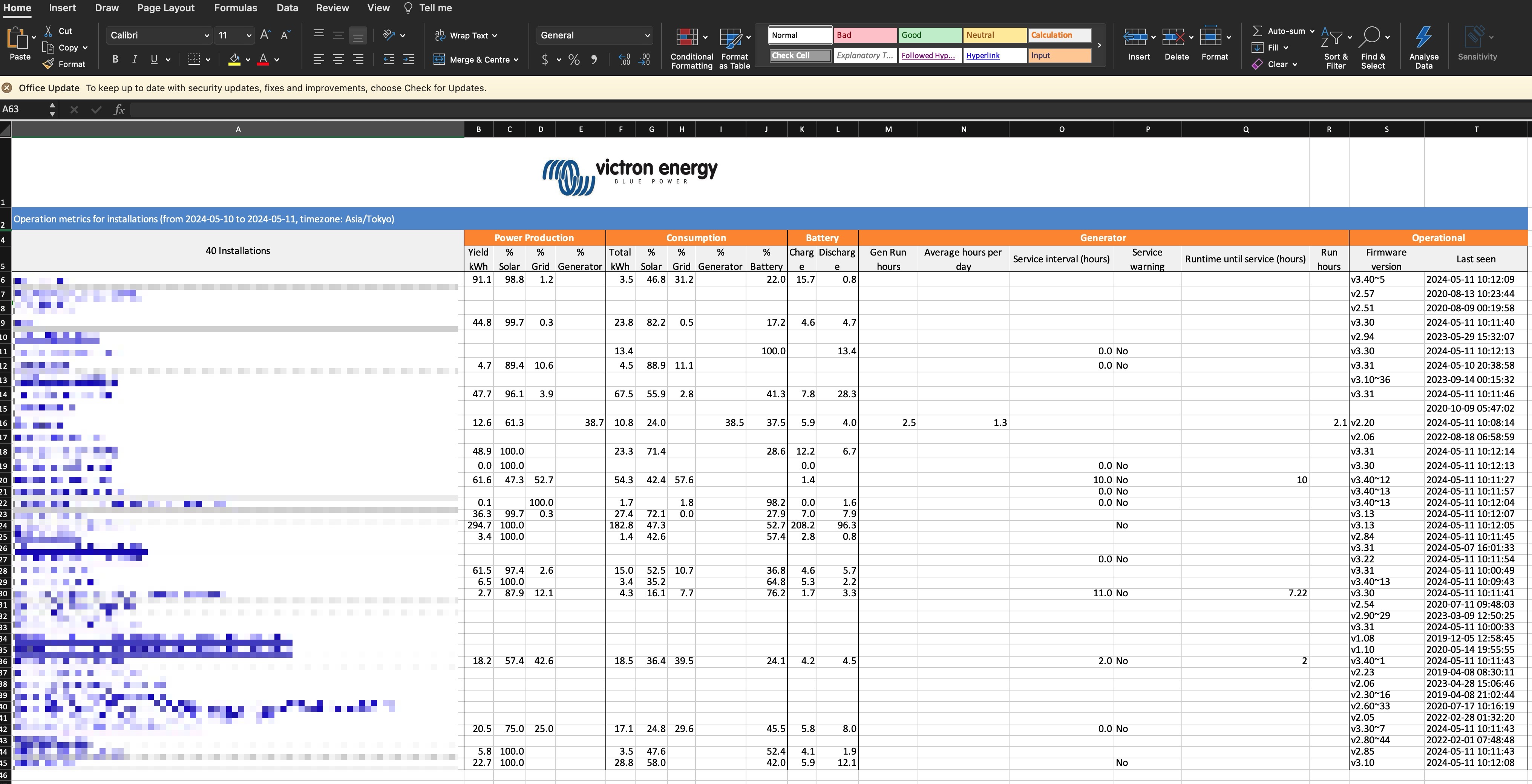Image resolution: width=1532 pixels, height=784 pixels.
Task: Apply the Good cell style
Action: point(930,35)
